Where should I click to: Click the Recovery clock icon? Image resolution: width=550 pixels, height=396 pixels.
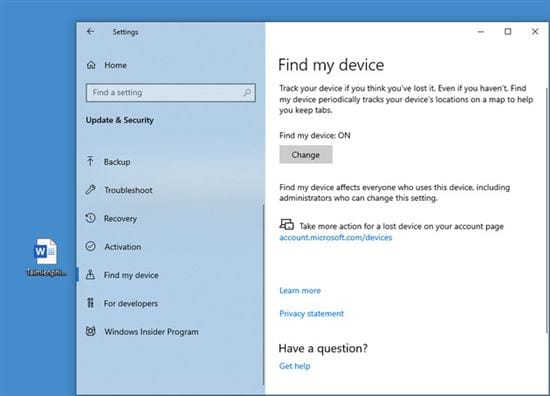click(x=90, y=218)
